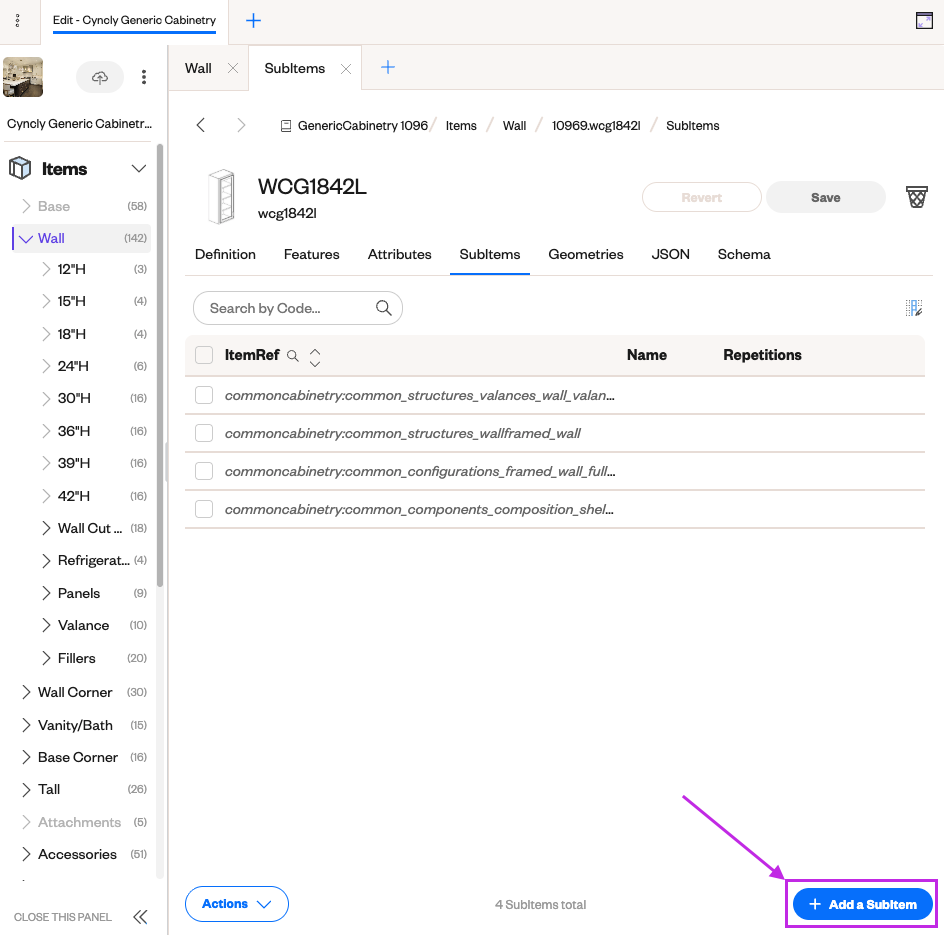Click the Items cube icon

point(20,169)
